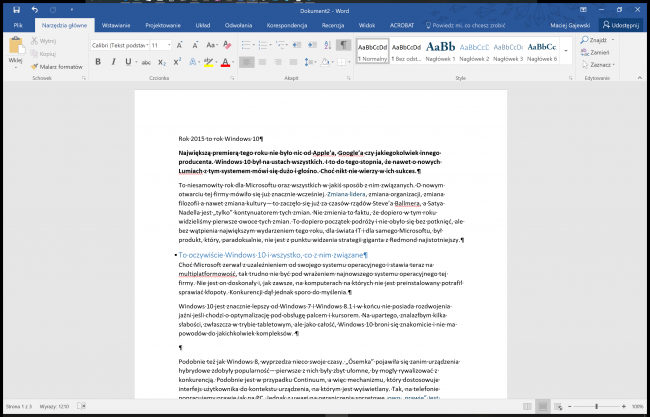Viewport: 650px width, 417px height.
Task: Toggle subscript formatting
Action: tap(162, 62)
